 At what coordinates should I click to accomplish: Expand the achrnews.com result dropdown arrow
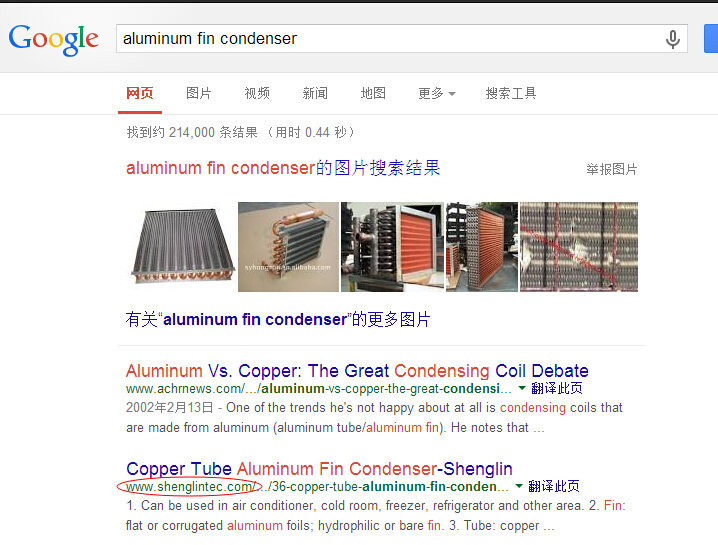(522, 388)
